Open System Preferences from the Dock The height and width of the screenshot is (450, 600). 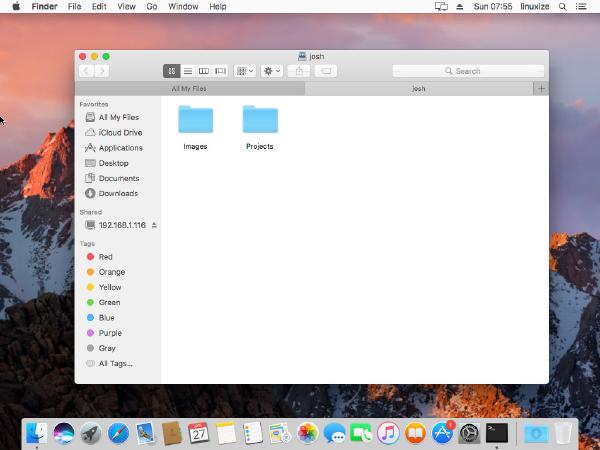[x=470, y=433]
